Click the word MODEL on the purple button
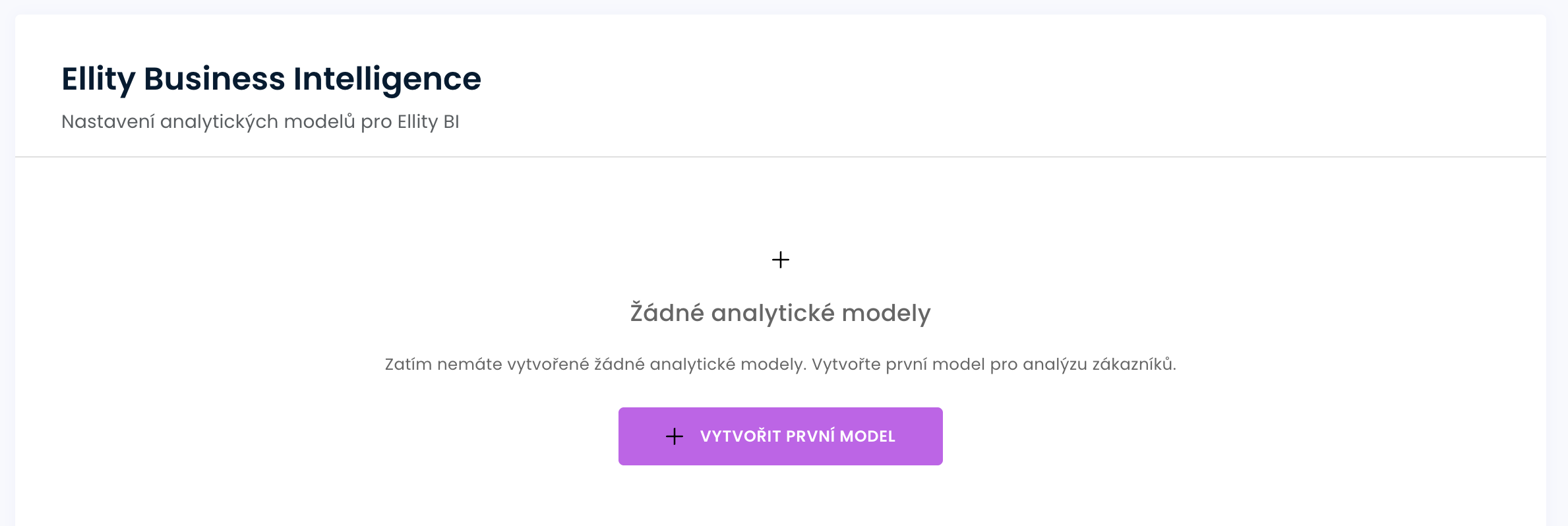1568x526 pixels. coord(867,436)
